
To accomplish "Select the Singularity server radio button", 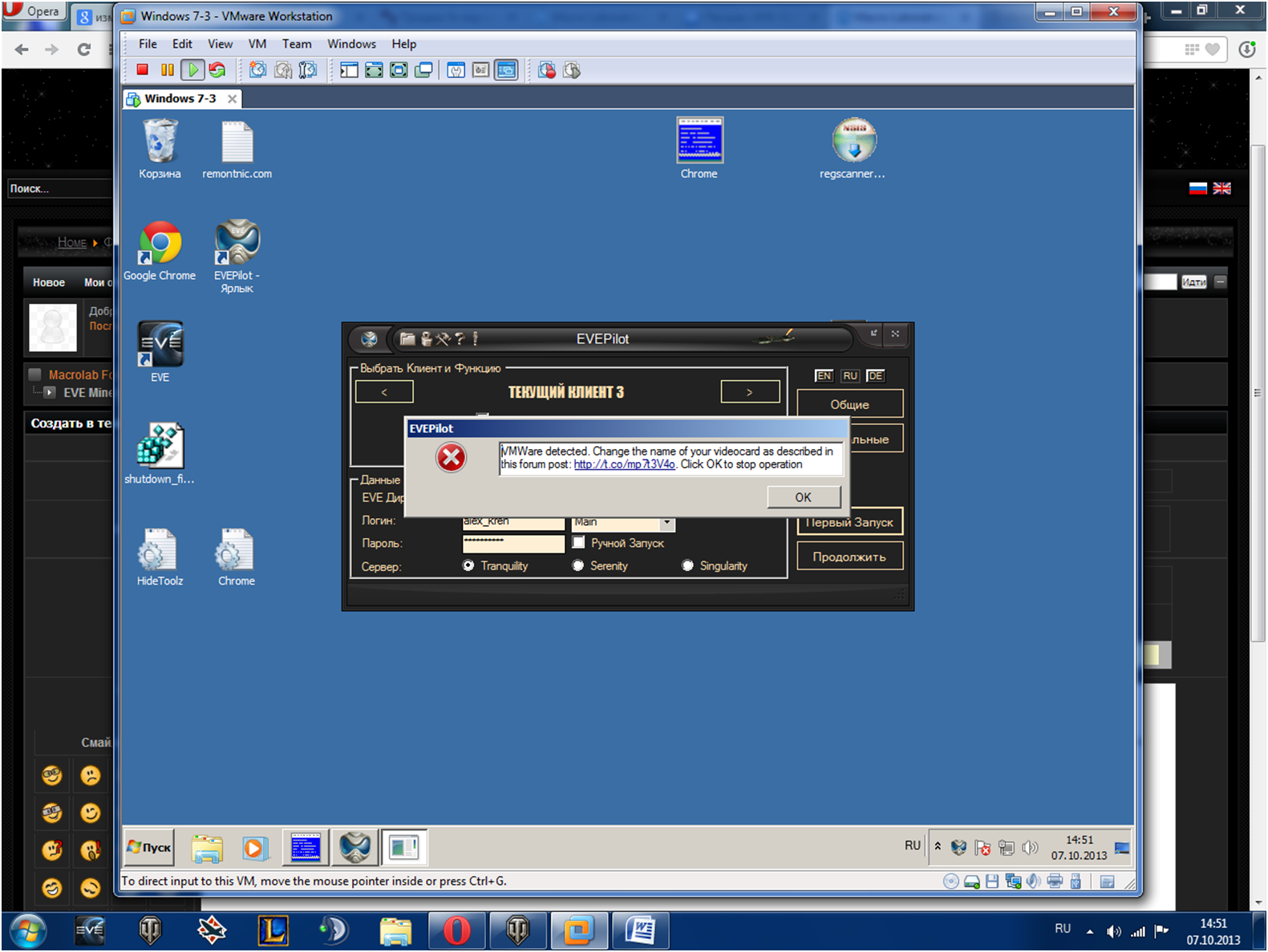I will click(687, 565).
